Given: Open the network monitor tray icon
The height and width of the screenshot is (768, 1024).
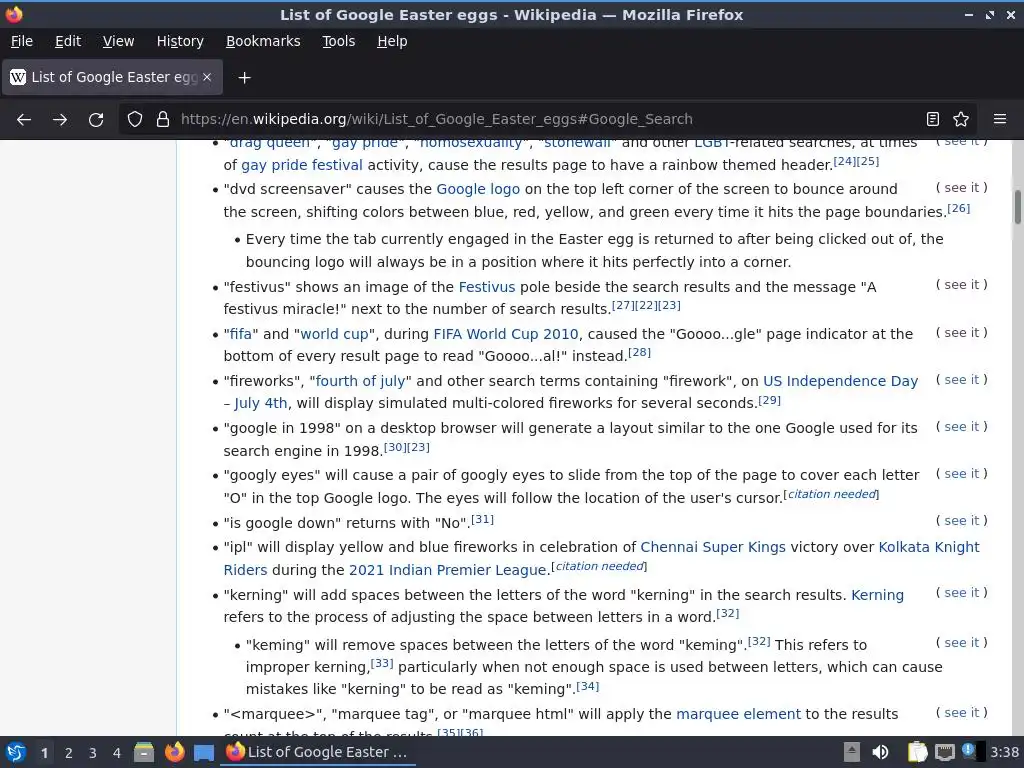Looking at the screenshot, I should 944,752.
